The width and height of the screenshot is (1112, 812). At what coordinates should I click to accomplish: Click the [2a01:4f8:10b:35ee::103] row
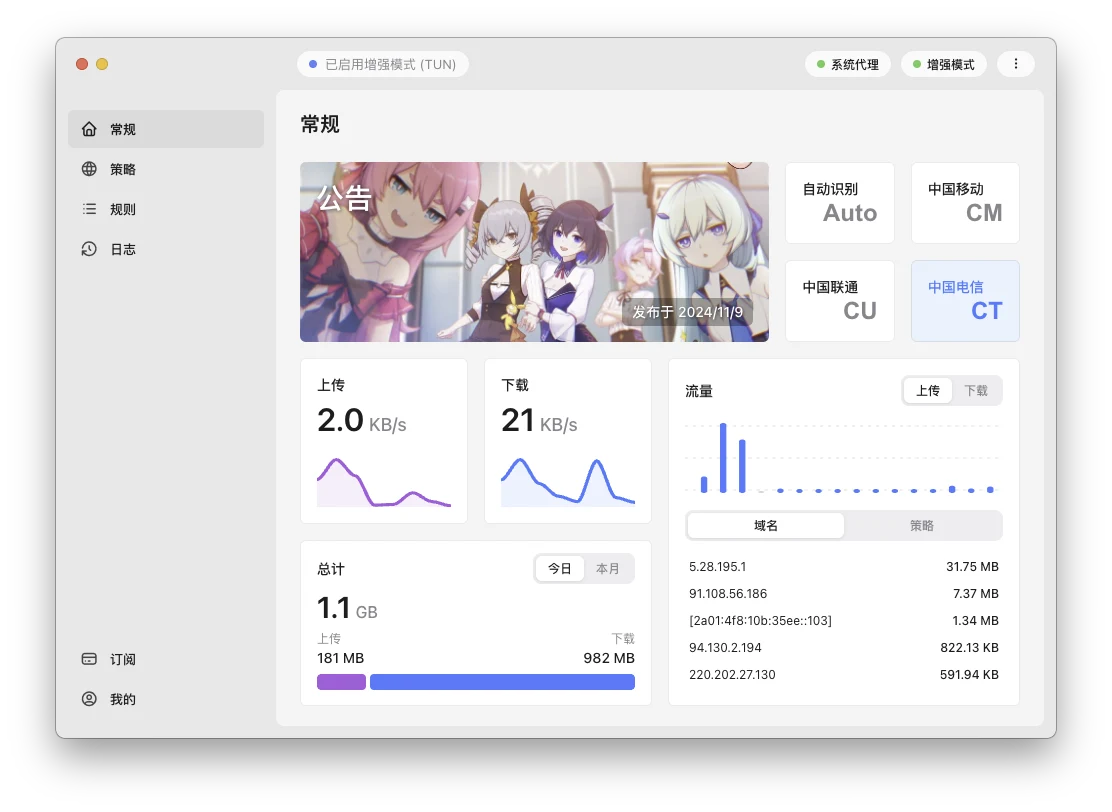[844, 621]
